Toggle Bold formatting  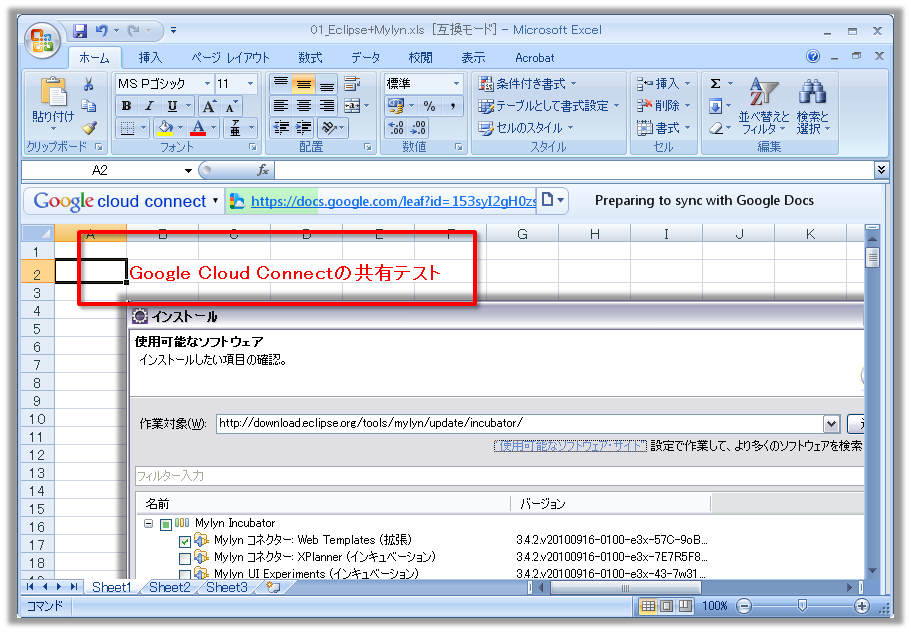(126, 106)
